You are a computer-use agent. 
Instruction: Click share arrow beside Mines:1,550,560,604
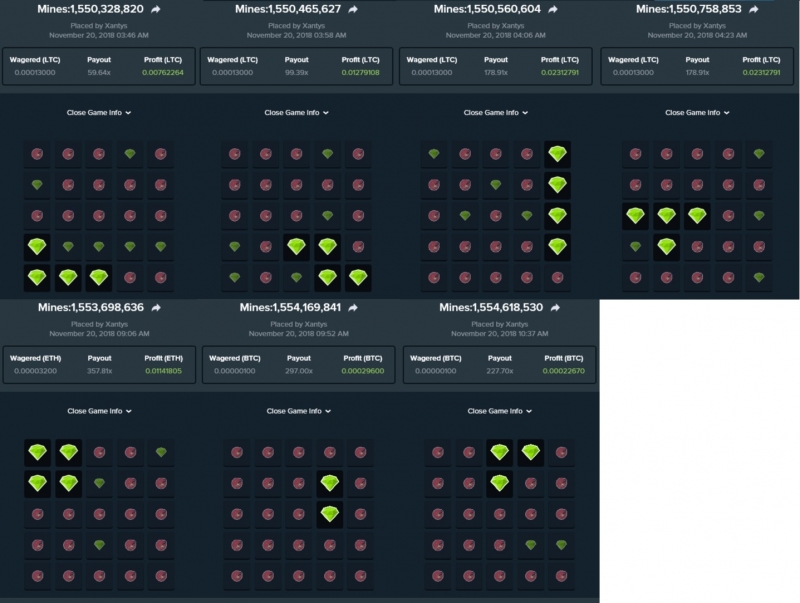tap(553, 9)
